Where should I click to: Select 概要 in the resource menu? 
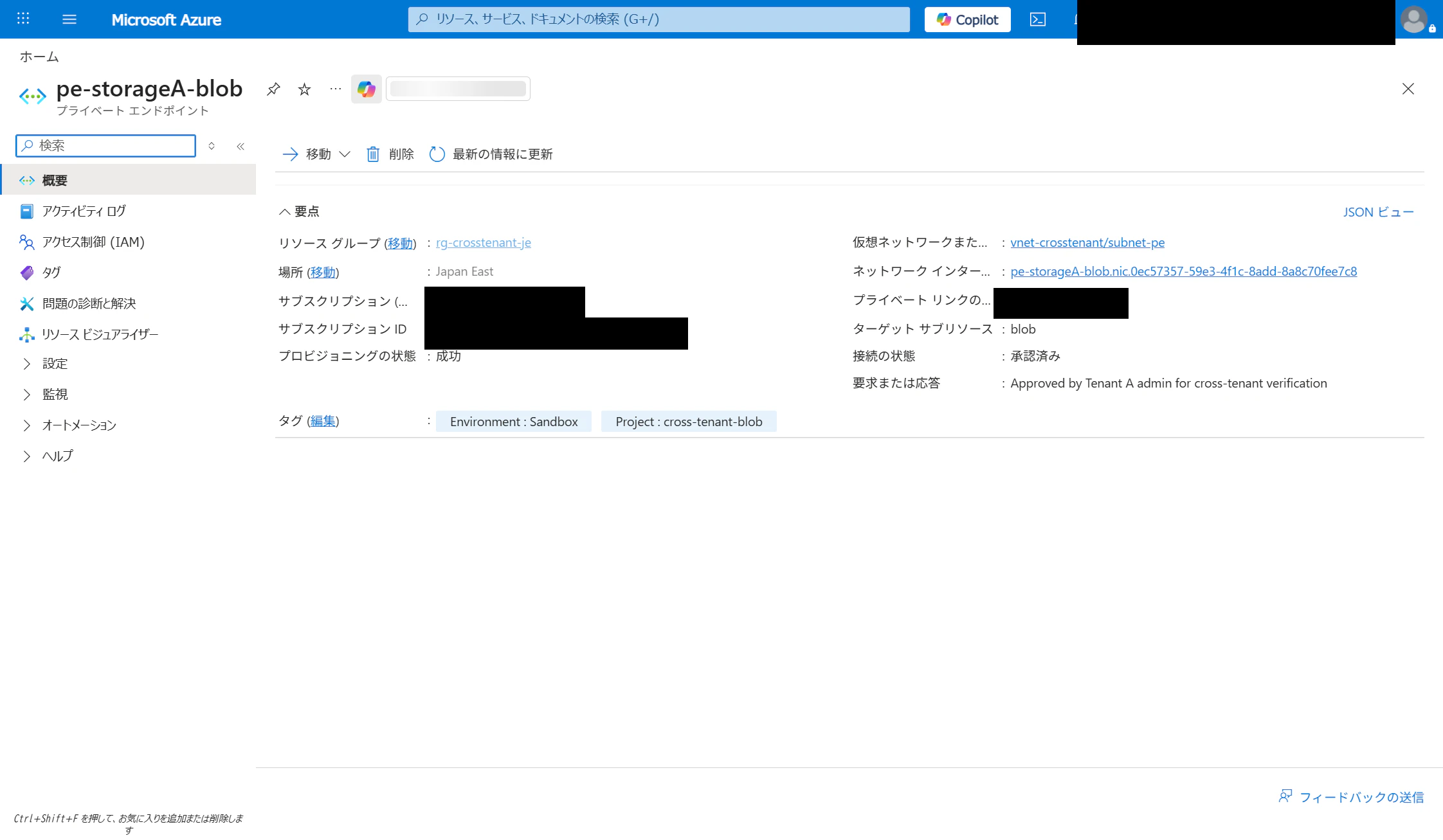pyautogui.click(x=129, y=180)
